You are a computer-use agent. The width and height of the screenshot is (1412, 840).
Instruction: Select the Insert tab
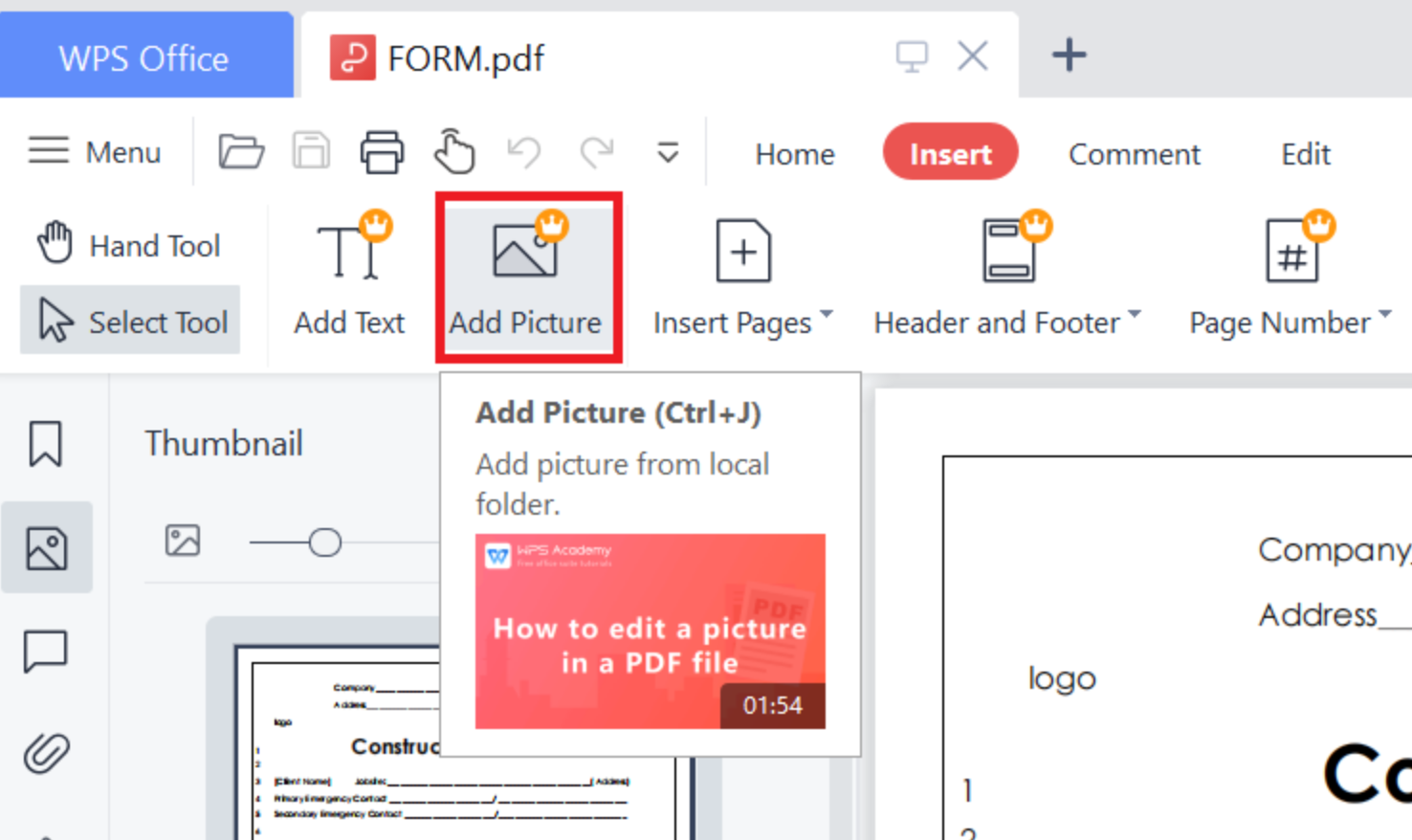click(x=950, y=152)
